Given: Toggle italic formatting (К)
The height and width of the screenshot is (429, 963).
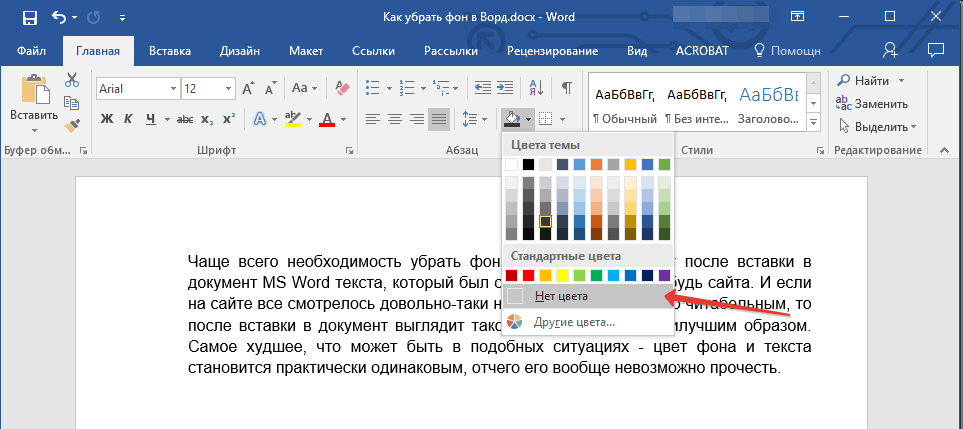Looking at the screenshot, I should click(130, 119).
